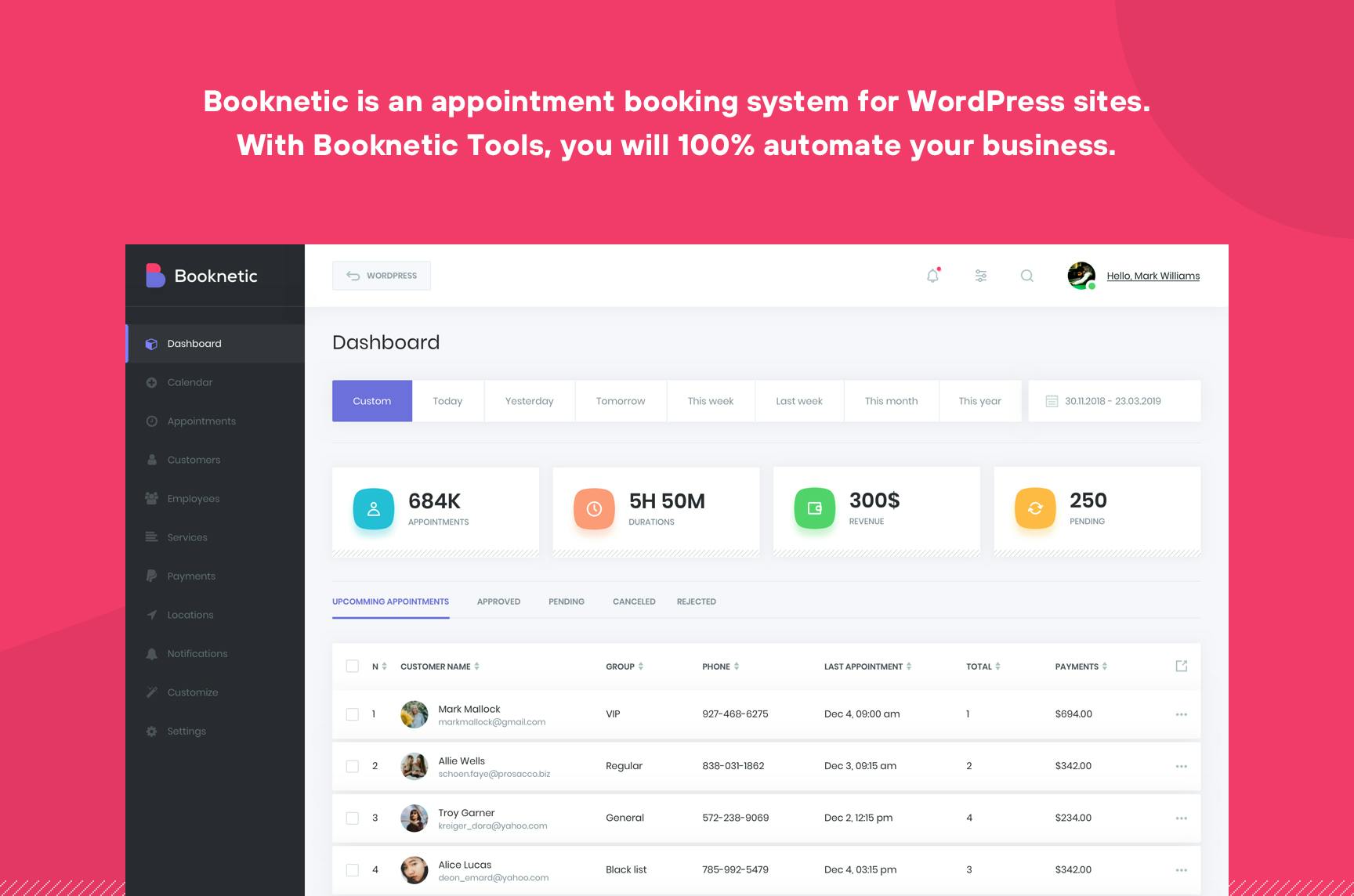Click phone number 838-031-1862

coord(733,766)
